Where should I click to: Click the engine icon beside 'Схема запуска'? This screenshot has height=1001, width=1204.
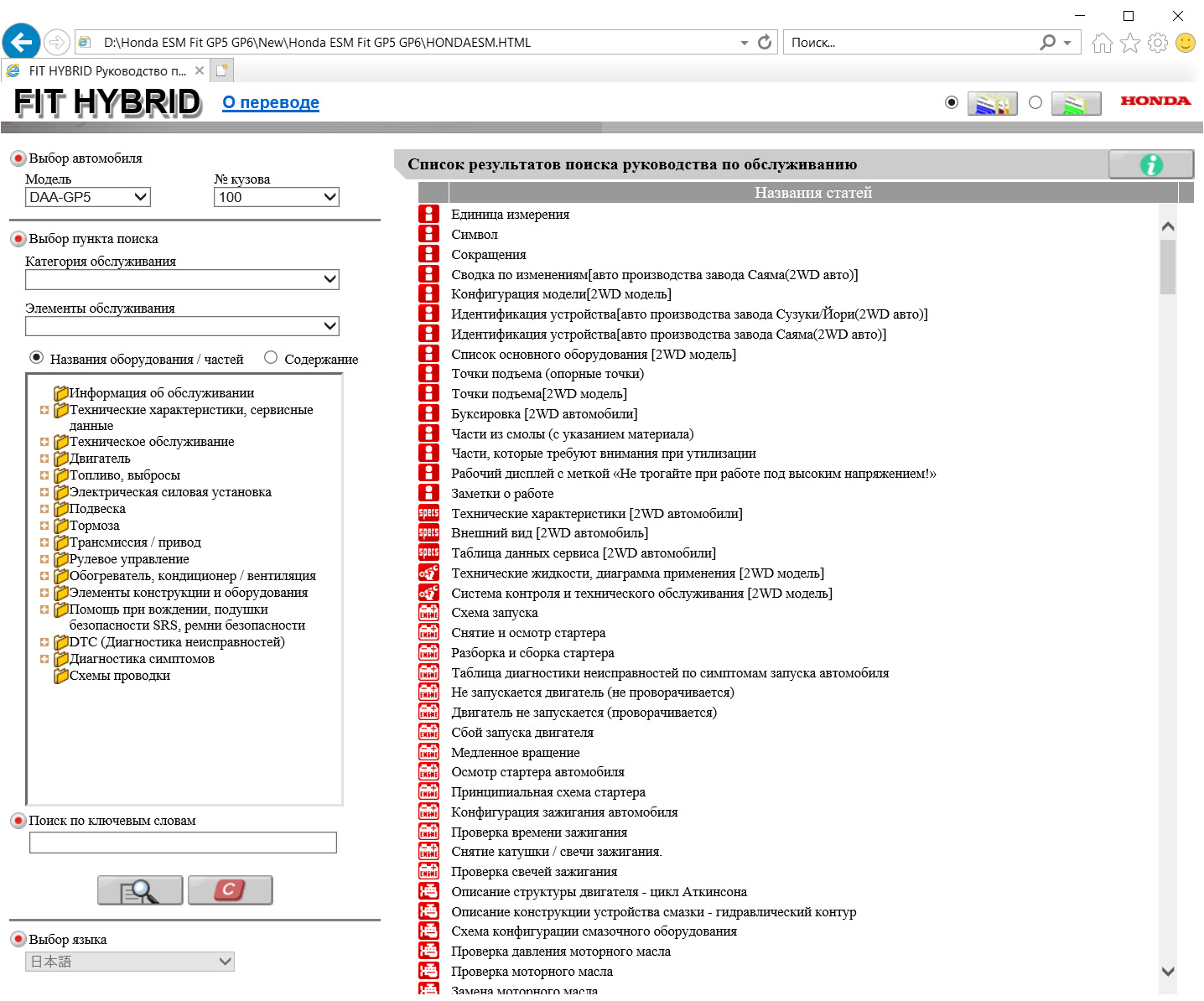[428, 612]
